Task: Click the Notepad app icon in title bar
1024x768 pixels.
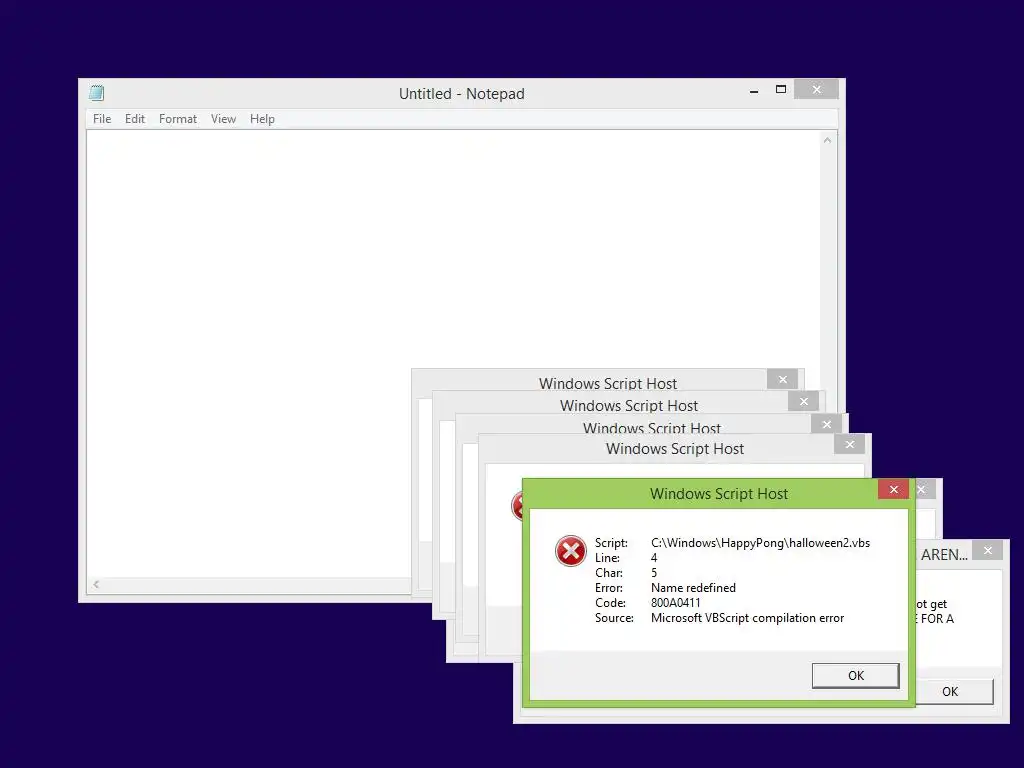Action: point(97,93)
